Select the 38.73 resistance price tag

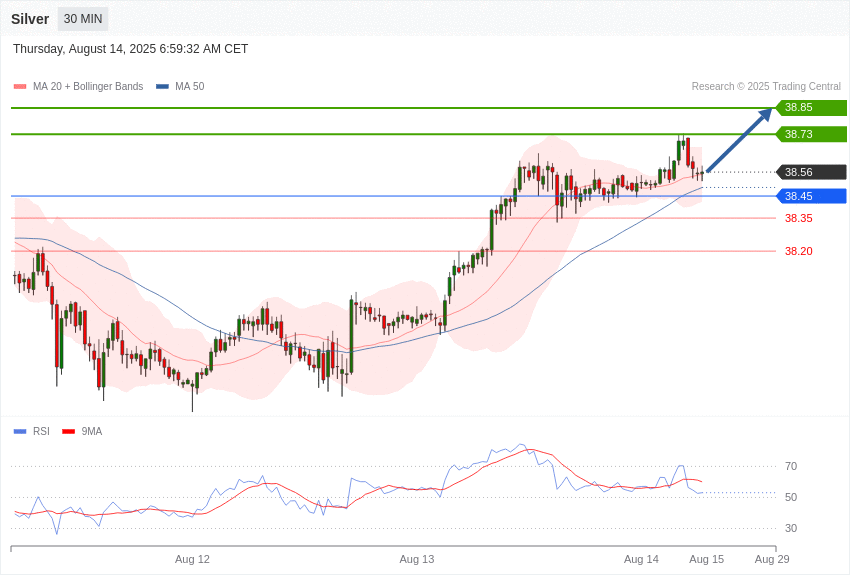point(810,134)
